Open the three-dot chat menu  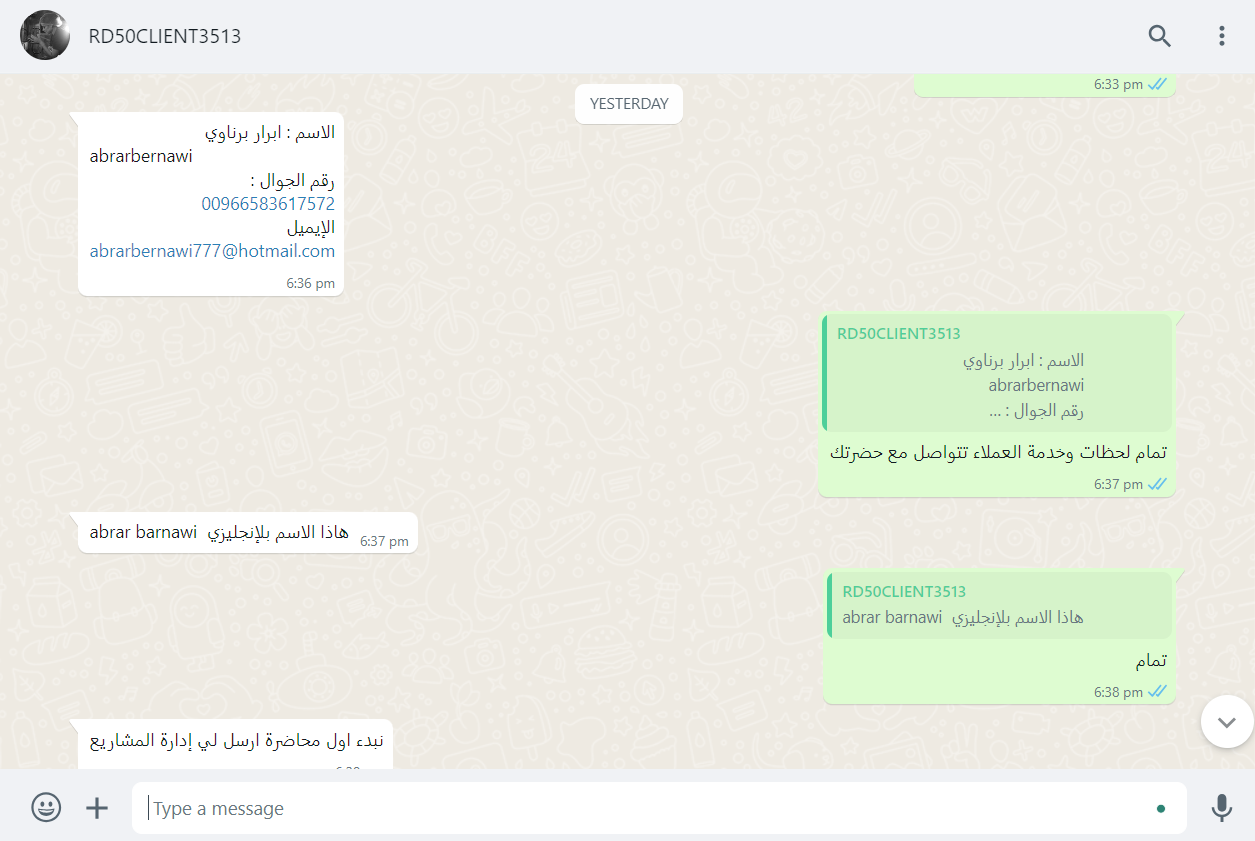pos(1221,36)
